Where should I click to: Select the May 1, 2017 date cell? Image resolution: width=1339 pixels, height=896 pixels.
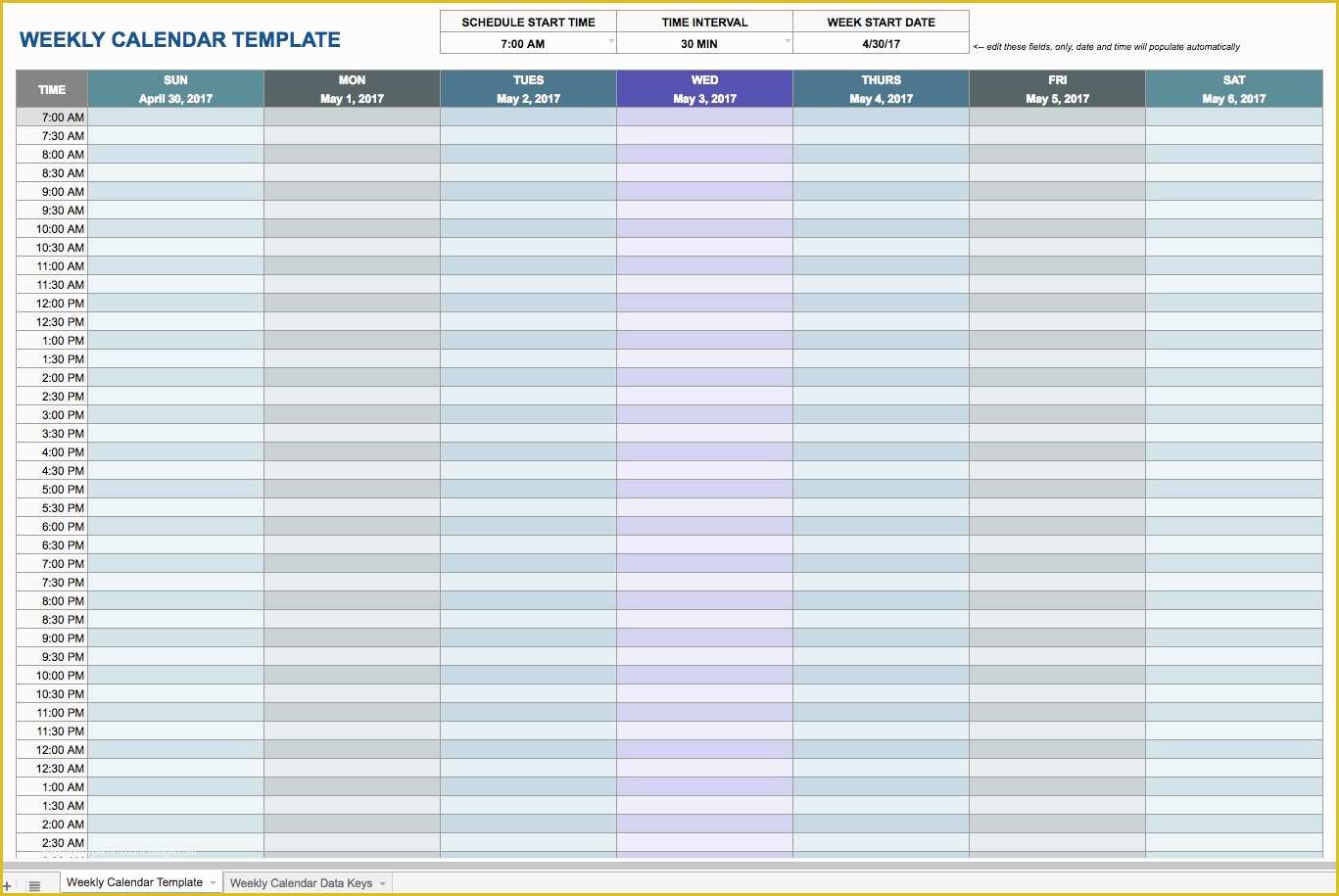coord(352,99)
